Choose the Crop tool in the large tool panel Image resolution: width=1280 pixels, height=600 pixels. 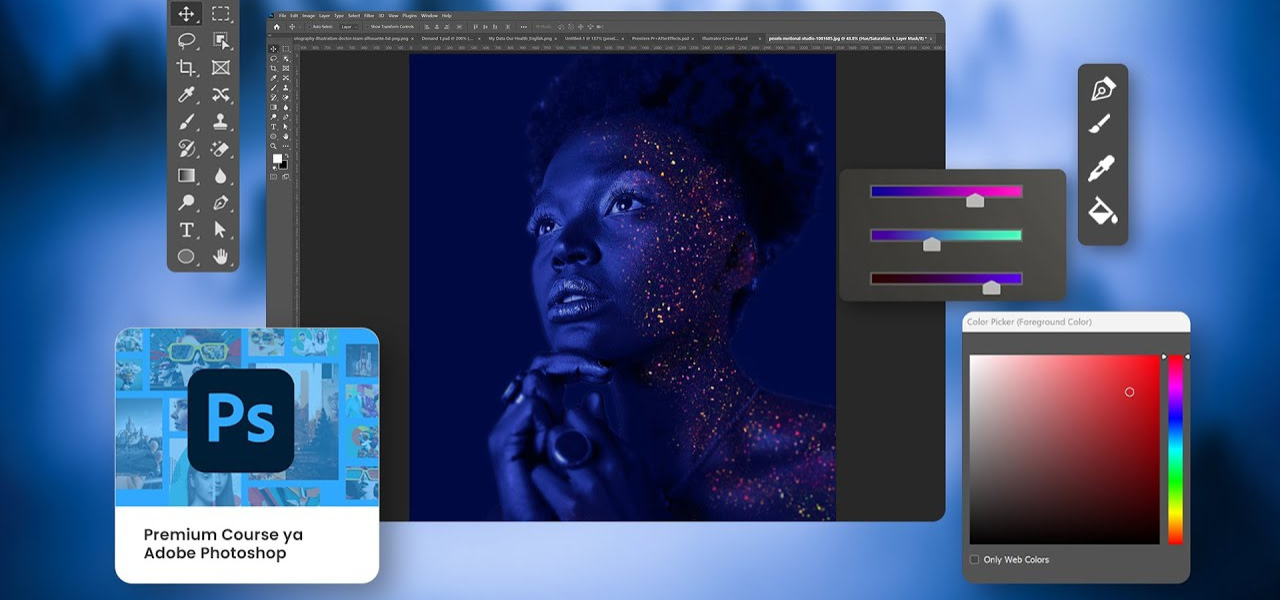(x=186, y=68)
